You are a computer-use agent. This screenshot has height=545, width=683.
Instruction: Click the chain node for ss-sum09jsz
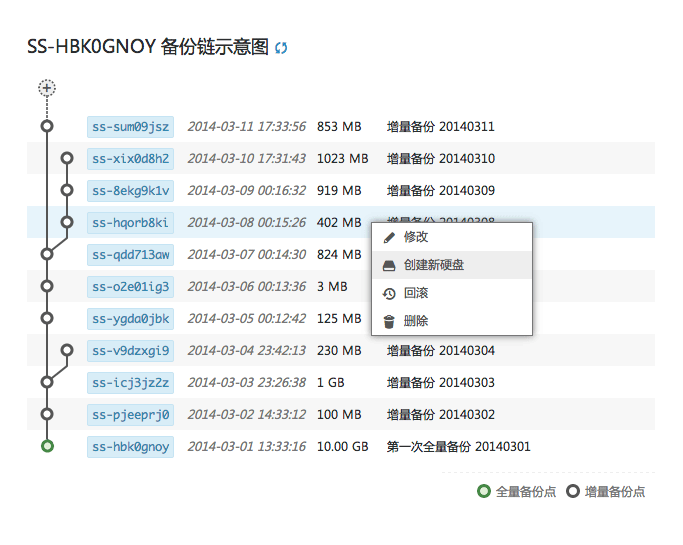click(x=47, y=126)
